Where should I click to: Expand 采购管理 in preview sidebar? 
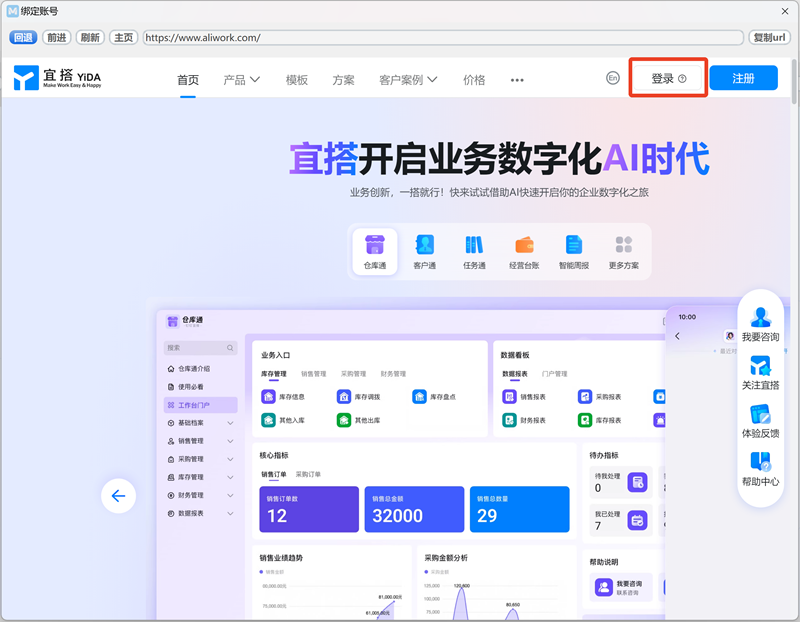pos(230,459)
